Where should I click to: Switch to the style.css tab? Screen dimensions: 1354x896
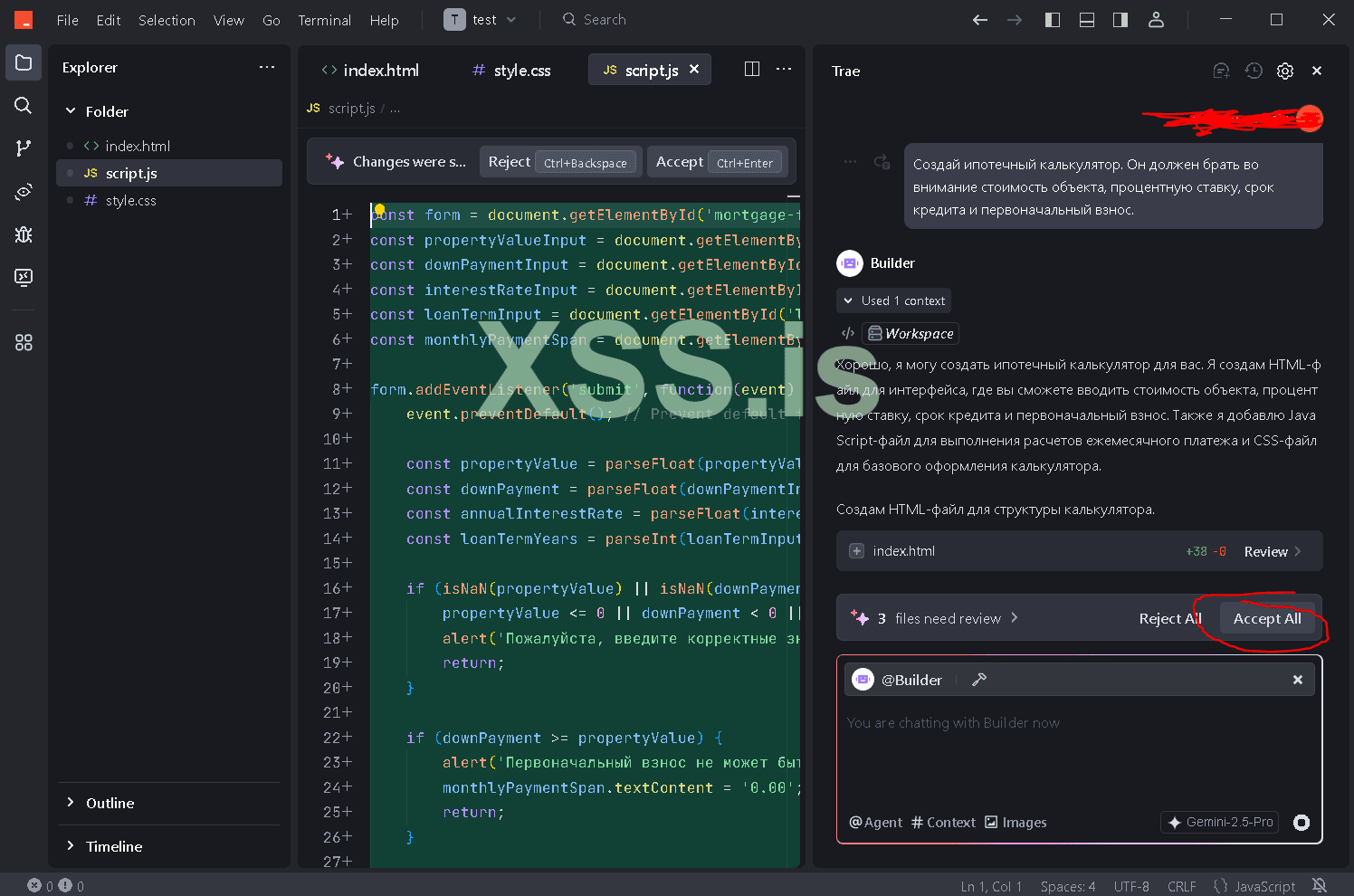(512, 70)
